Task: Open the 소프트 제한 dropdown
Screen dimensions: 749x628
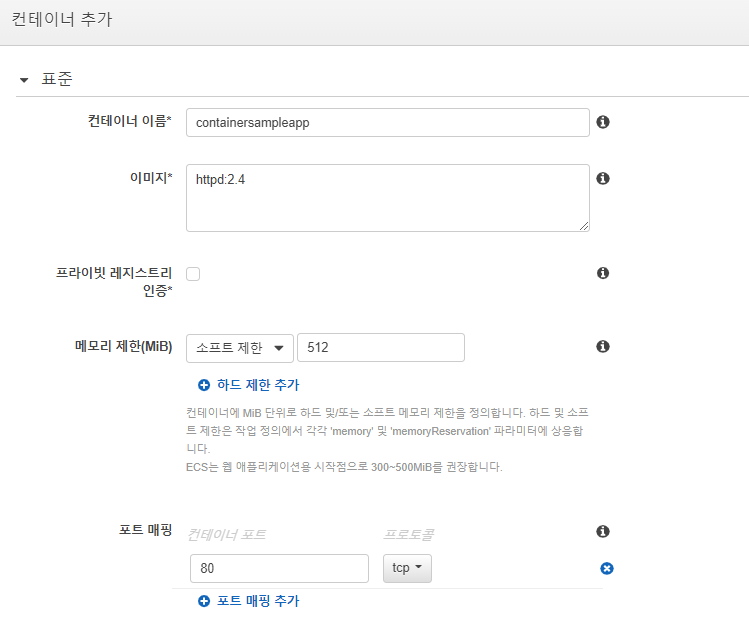Action: point(240,348)
